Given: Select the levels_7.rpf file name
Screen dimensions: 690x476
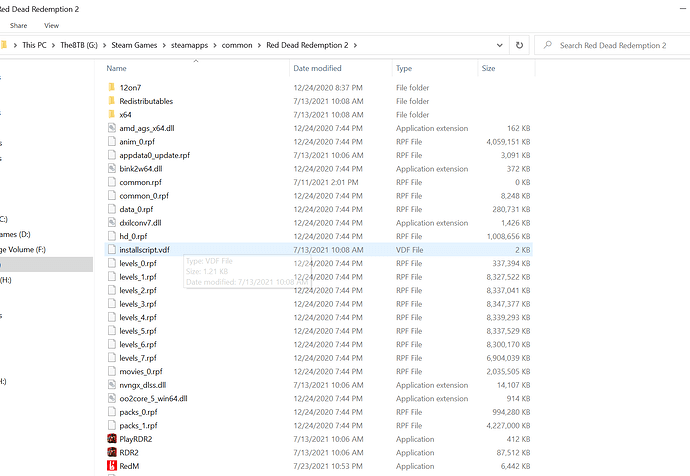Looking at the screenshot, I should tap(138, 358).
